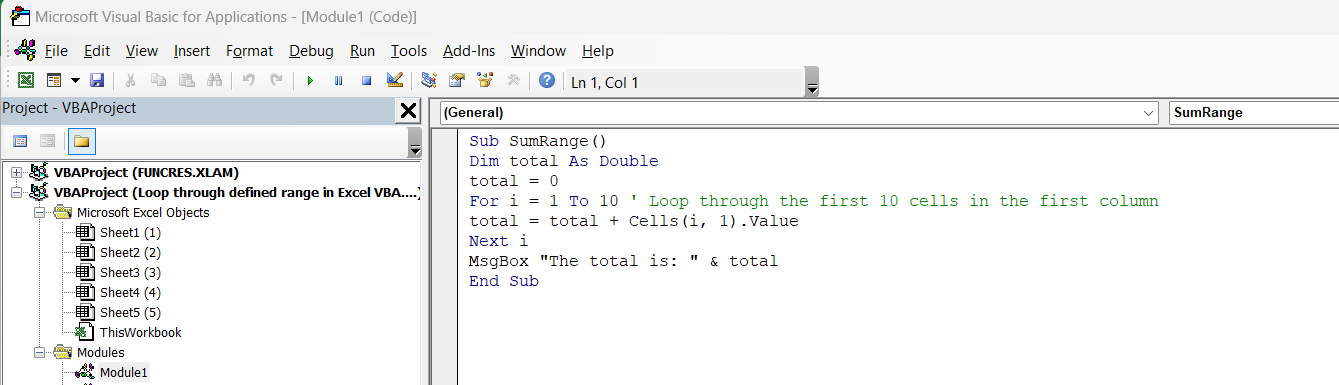Select Module1 in project tree

123,372
